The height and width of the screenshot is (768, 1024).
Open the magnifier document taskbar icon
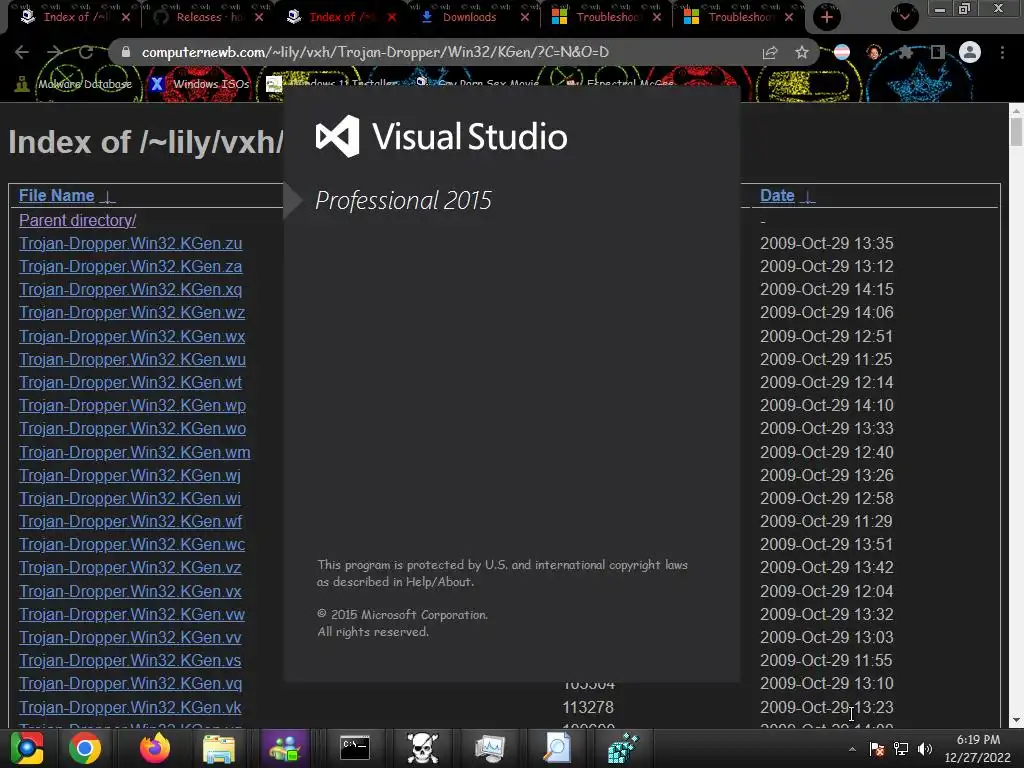pyautogui.click(x=557, y=748)
